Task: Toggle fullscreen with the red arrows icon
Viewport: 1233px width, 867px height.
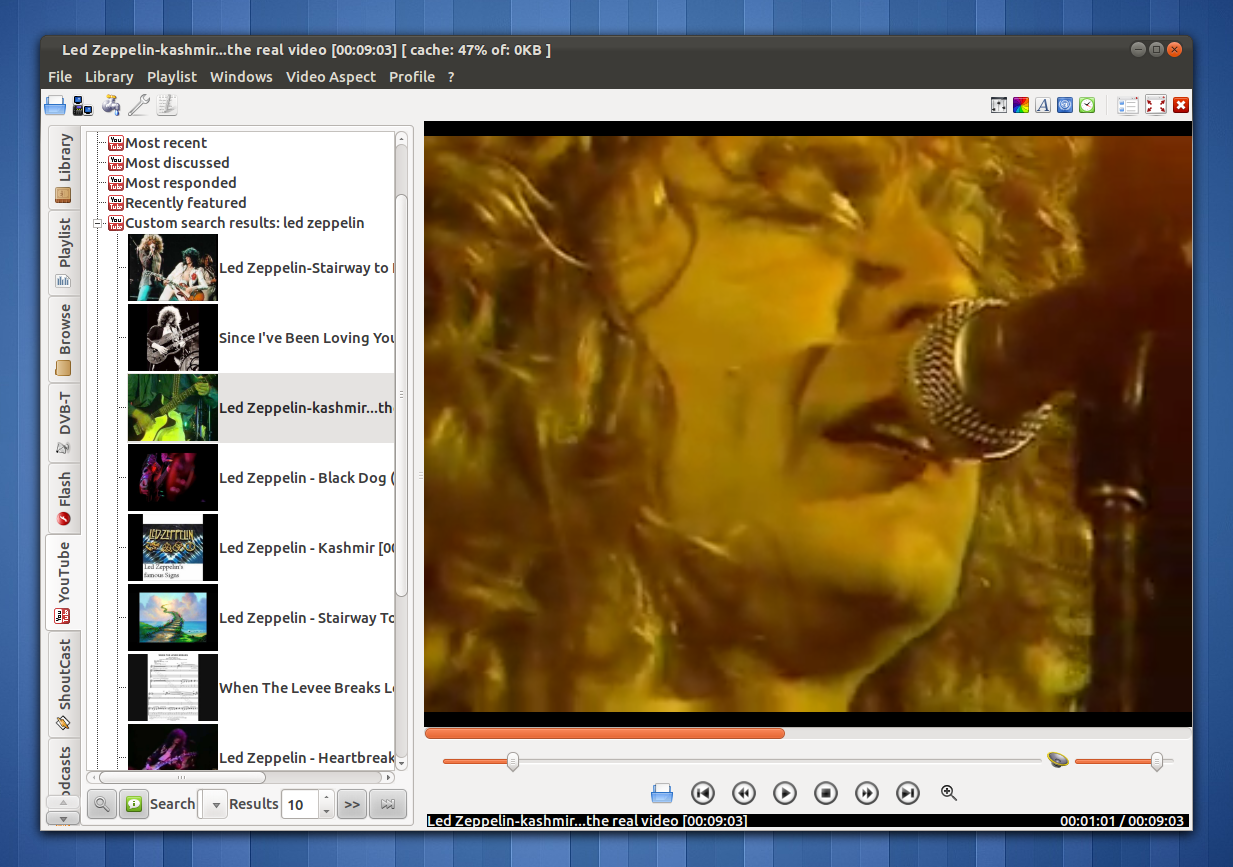Action: pos(1156,105)
